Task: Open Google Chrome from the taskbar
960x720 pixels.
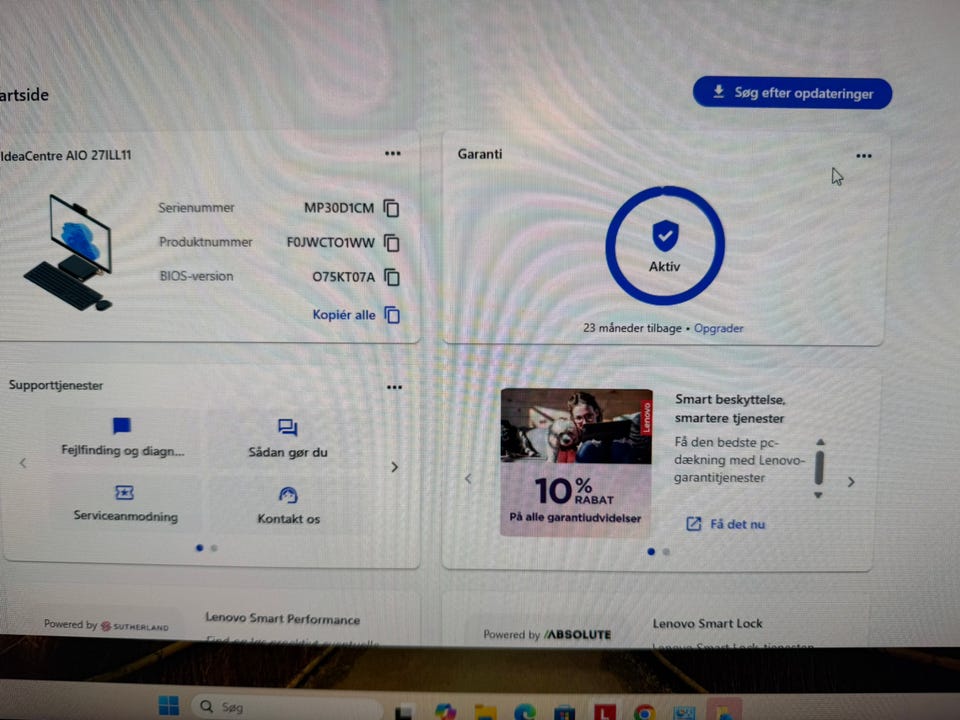Action: click(644, 712)
